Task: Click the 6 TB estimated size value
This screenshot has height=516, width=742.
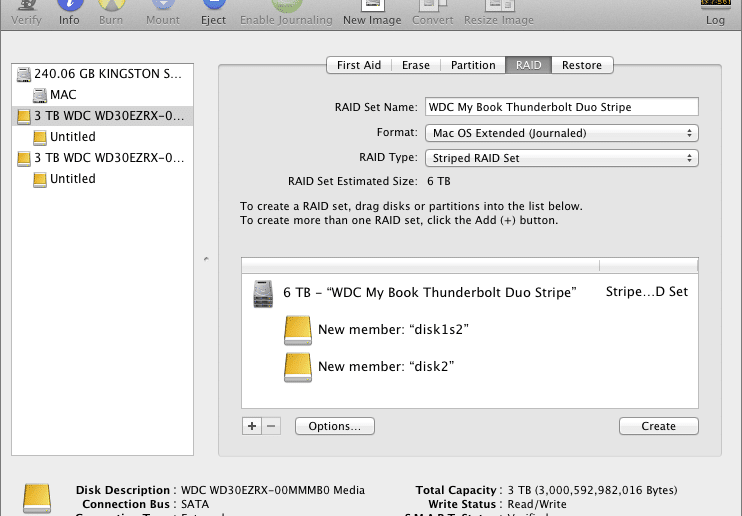Action: [439, 181]
